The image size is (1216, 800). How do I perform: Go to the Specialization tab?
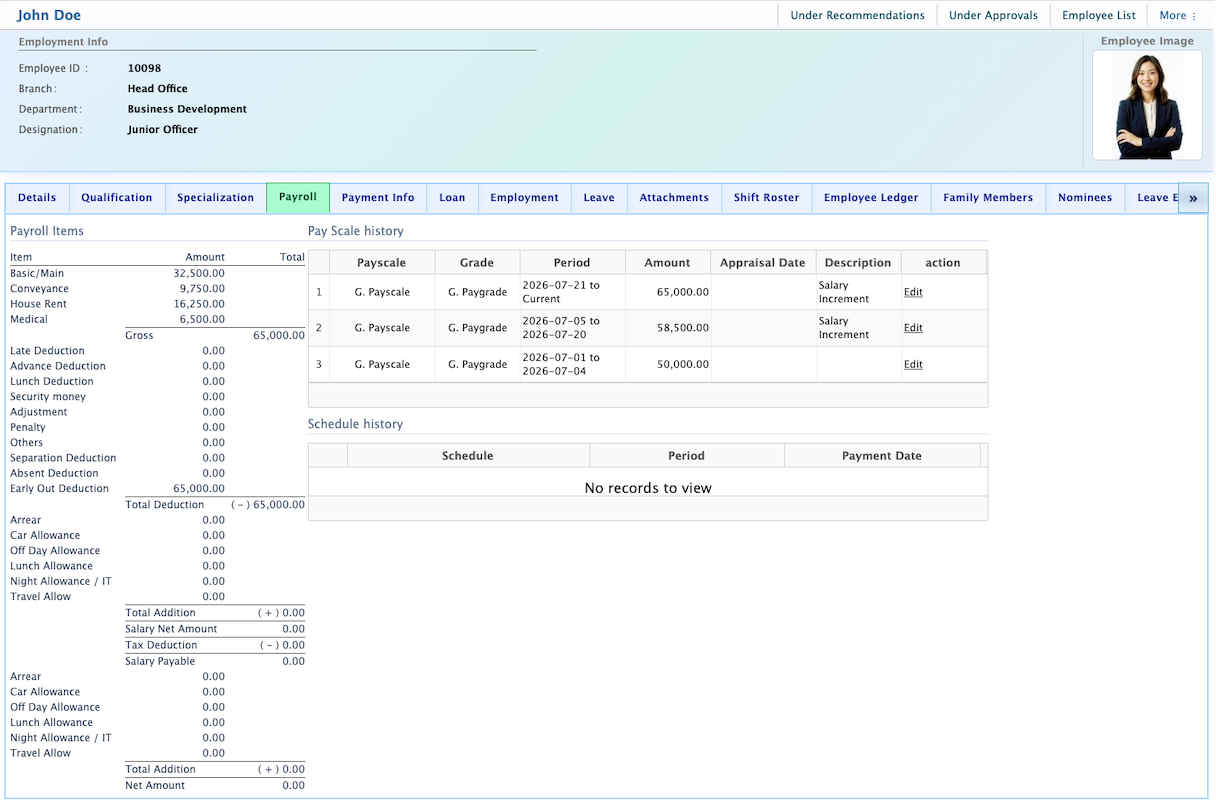(216, 198)
